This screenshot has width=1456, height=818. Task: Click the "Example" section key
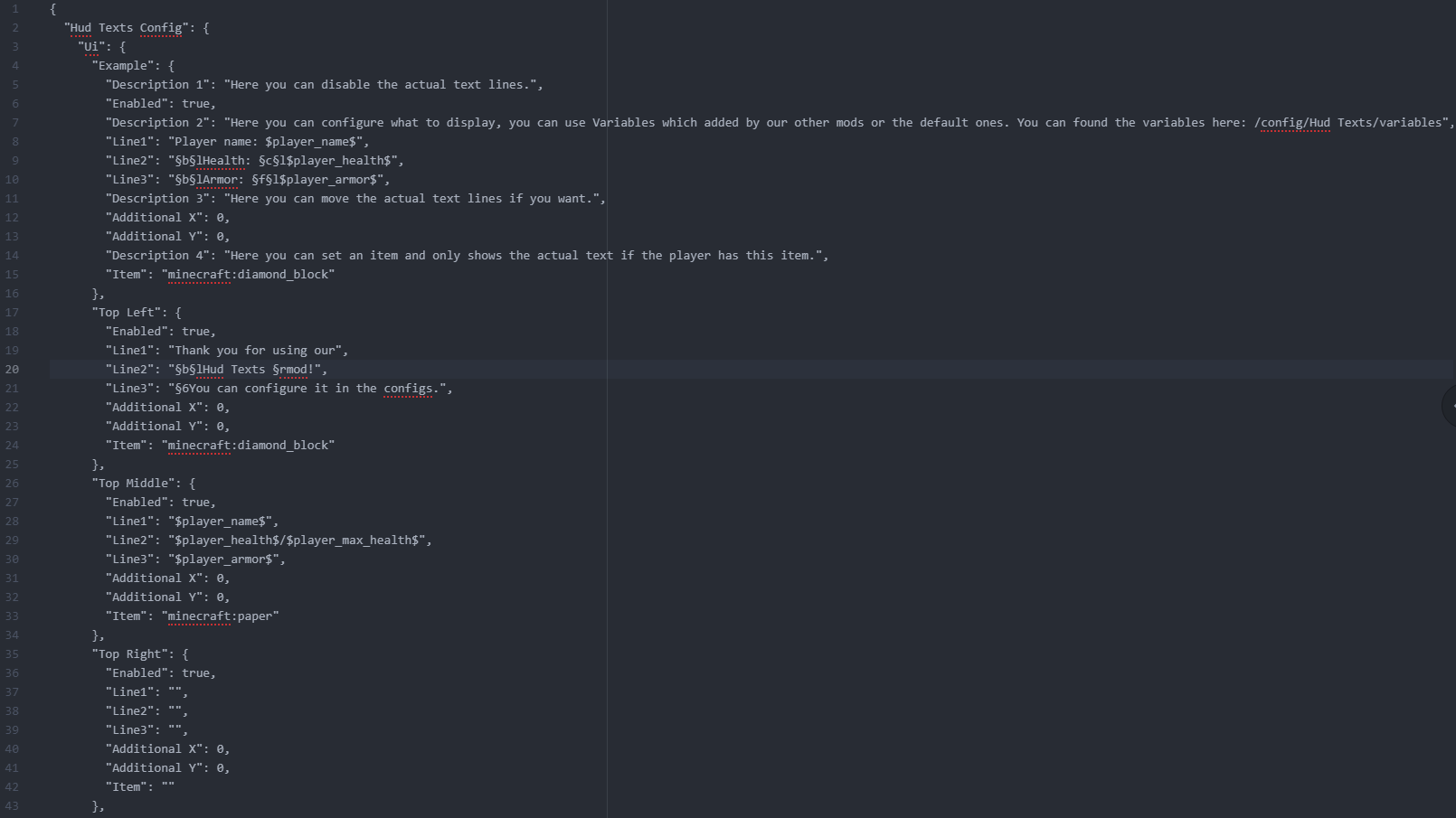(122, 66)
